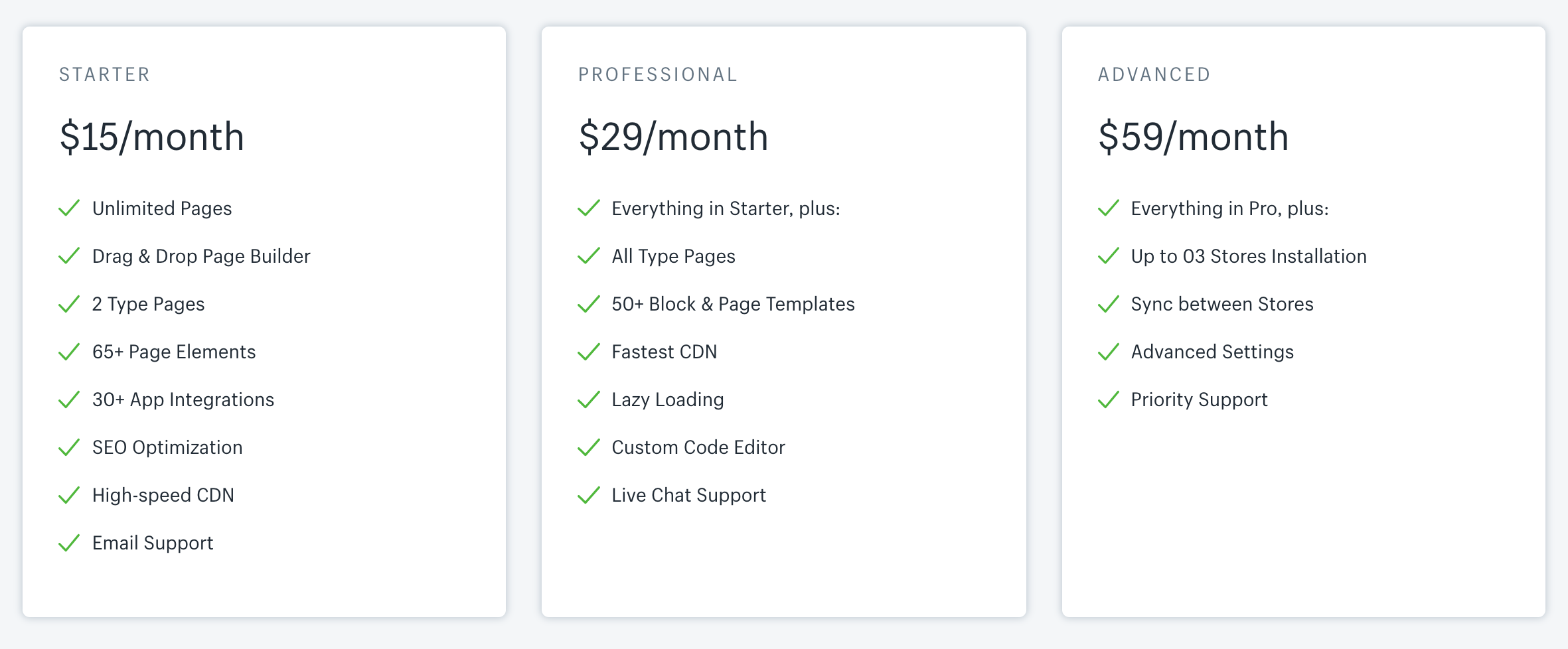
Task: Click the green check beside Email Support
Action: [x=69, y=543]
